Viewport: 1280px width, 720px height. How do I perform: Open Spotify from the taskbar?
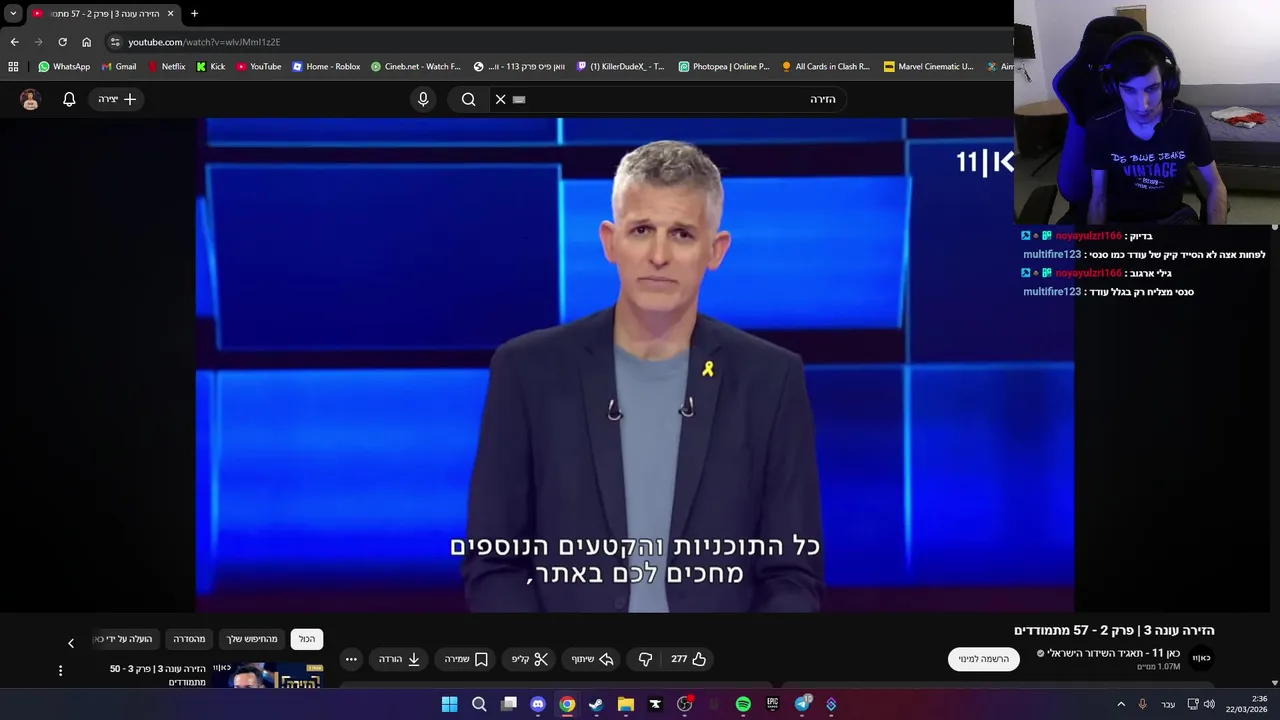[x=743, y=704]
